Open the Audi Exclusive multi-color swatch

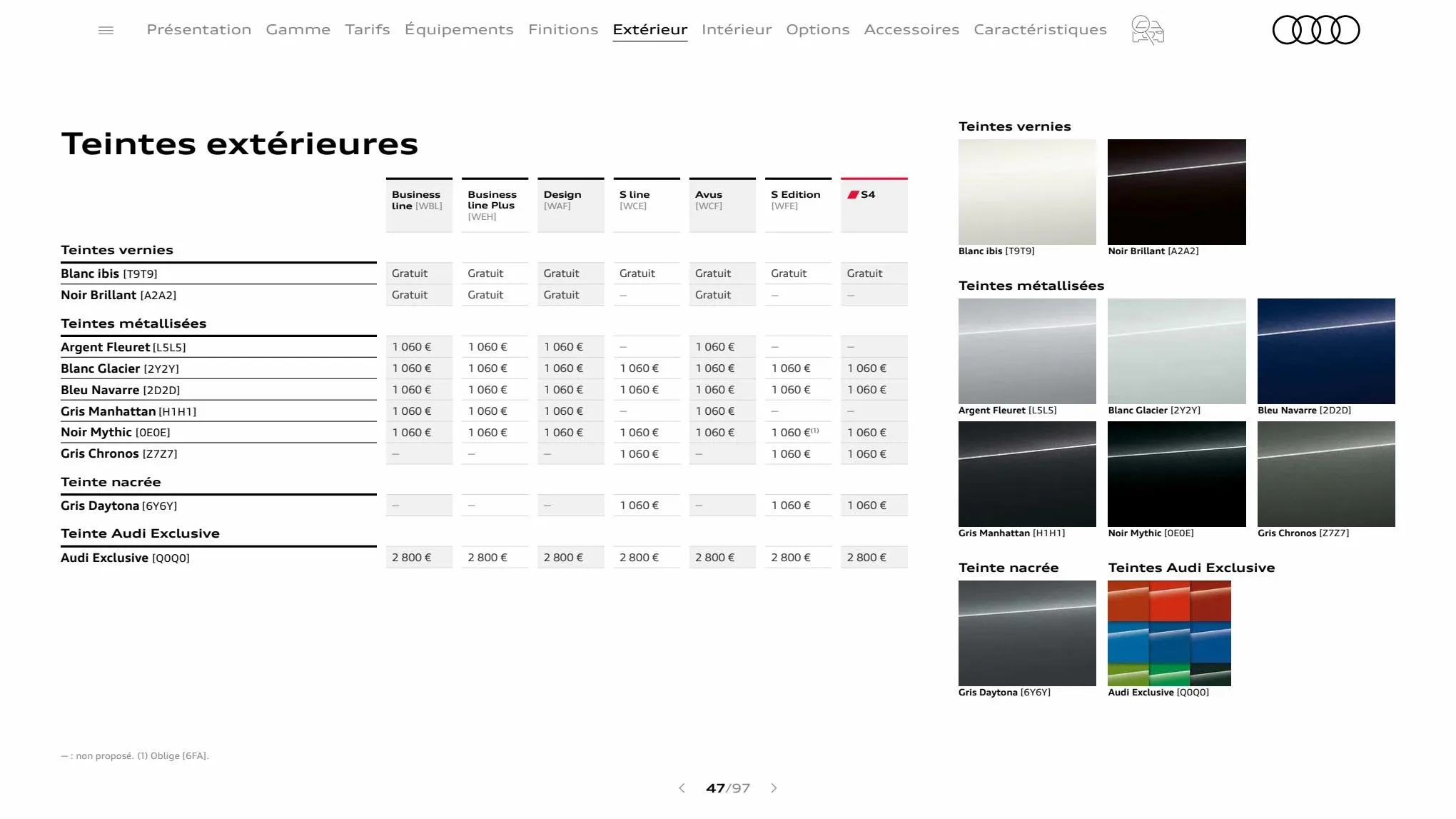pos(1169,633)
